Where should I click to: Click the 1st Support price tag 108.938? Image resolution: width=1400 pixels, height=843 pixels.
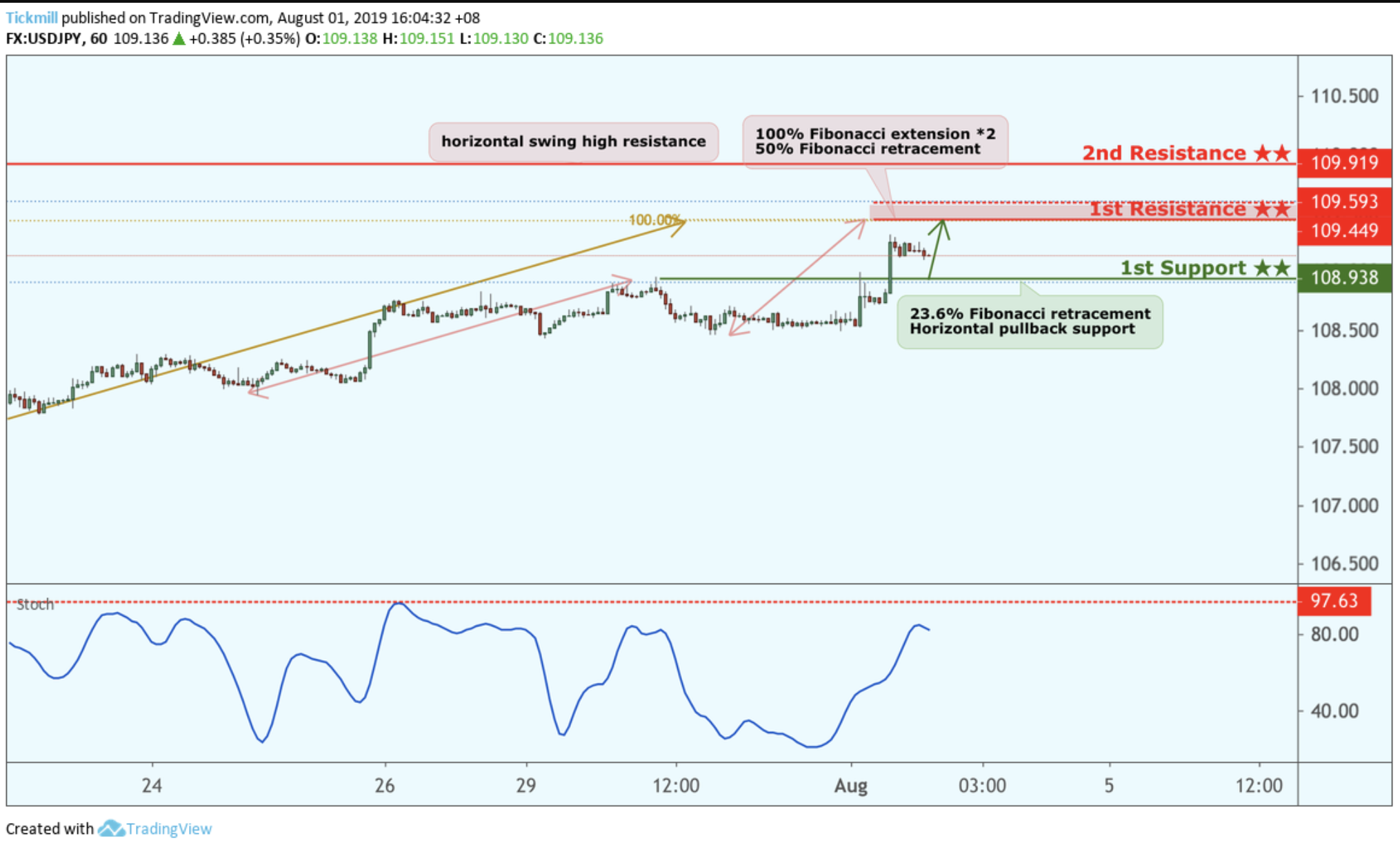[1344, 277]
